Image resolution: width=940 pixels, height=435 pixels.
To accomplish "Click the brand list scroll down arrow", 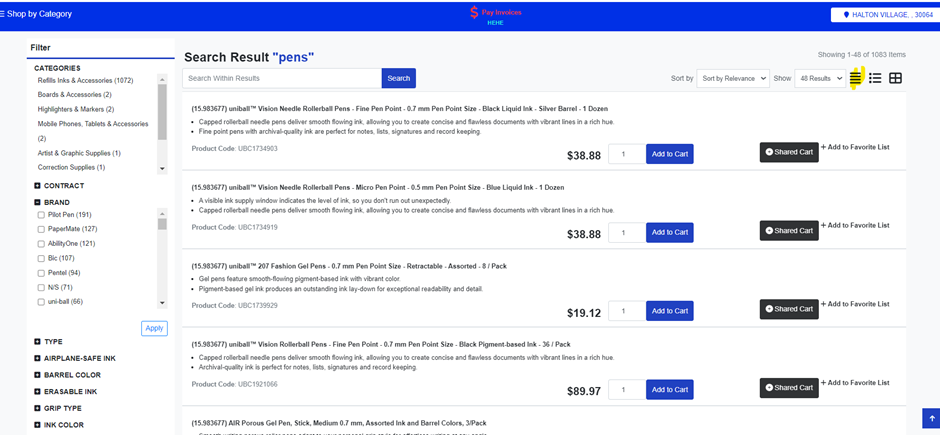I will (162, 304).
